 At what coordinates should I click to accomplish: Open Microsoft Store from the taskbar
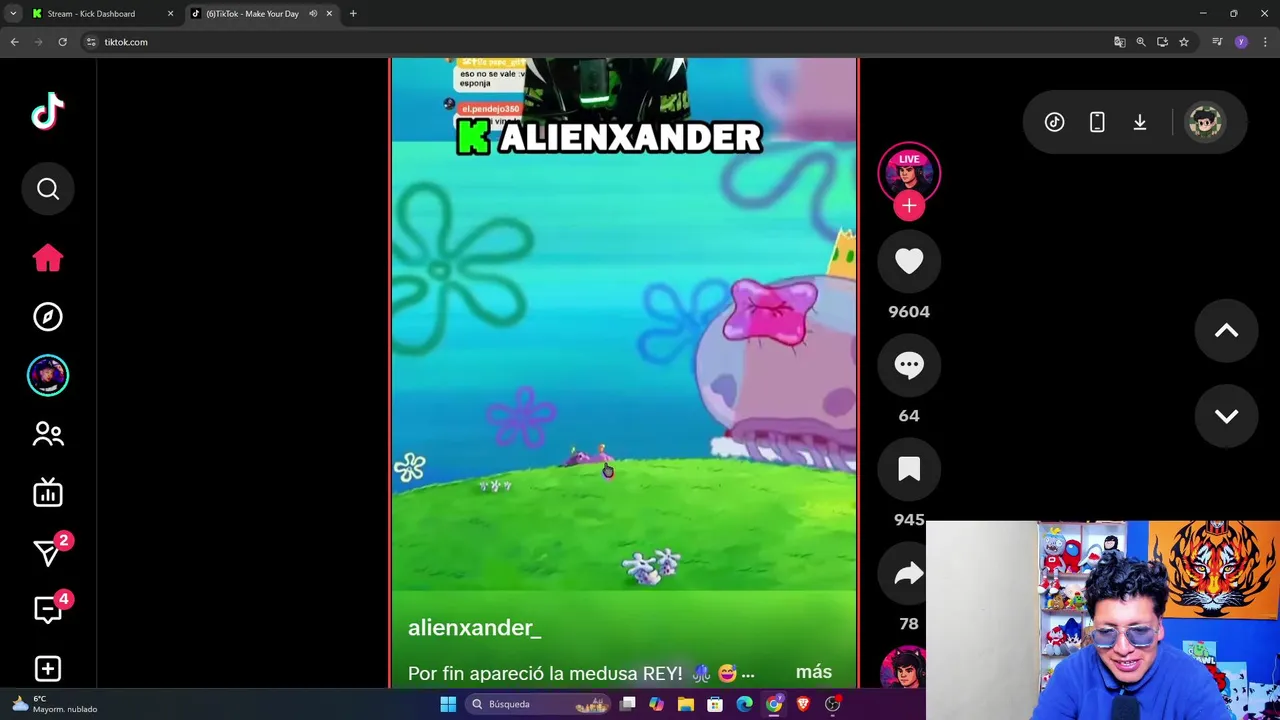[715, 704]
